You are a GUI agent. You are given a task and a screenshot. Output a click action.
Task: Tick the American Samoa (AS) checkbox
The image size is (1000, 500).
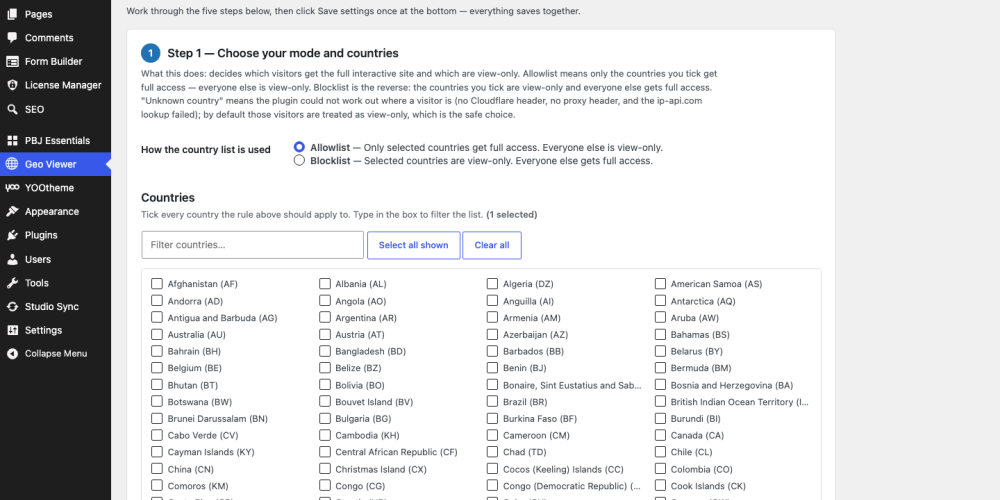(660, 284)
